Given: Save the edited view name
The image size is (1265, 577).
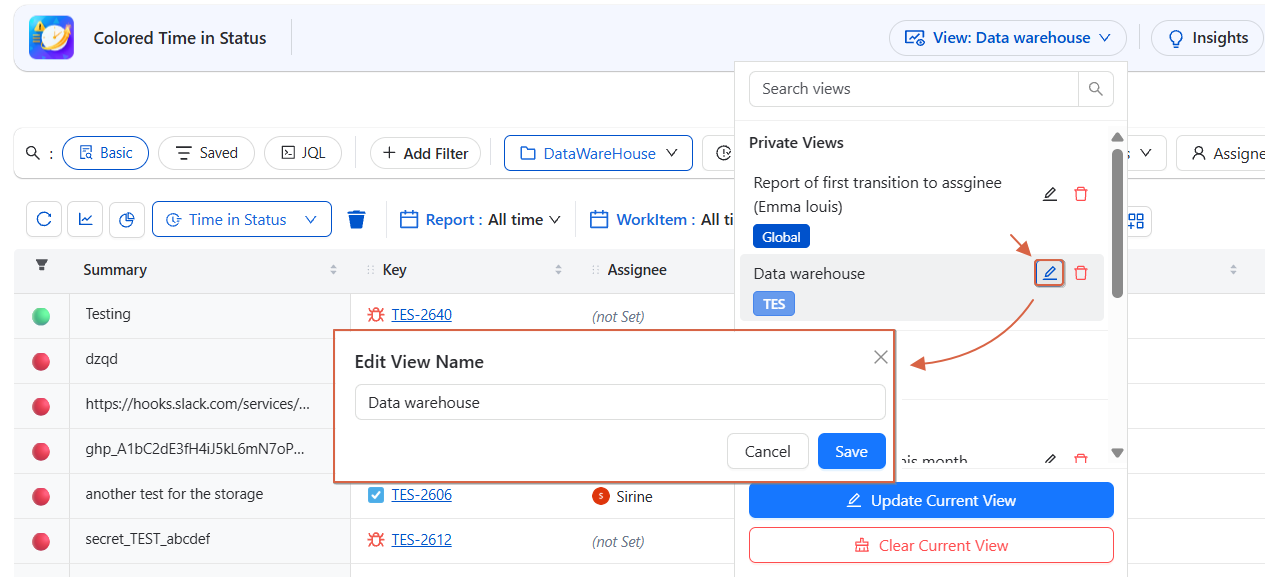Looking at the screenshot, I should pos(851,451).
